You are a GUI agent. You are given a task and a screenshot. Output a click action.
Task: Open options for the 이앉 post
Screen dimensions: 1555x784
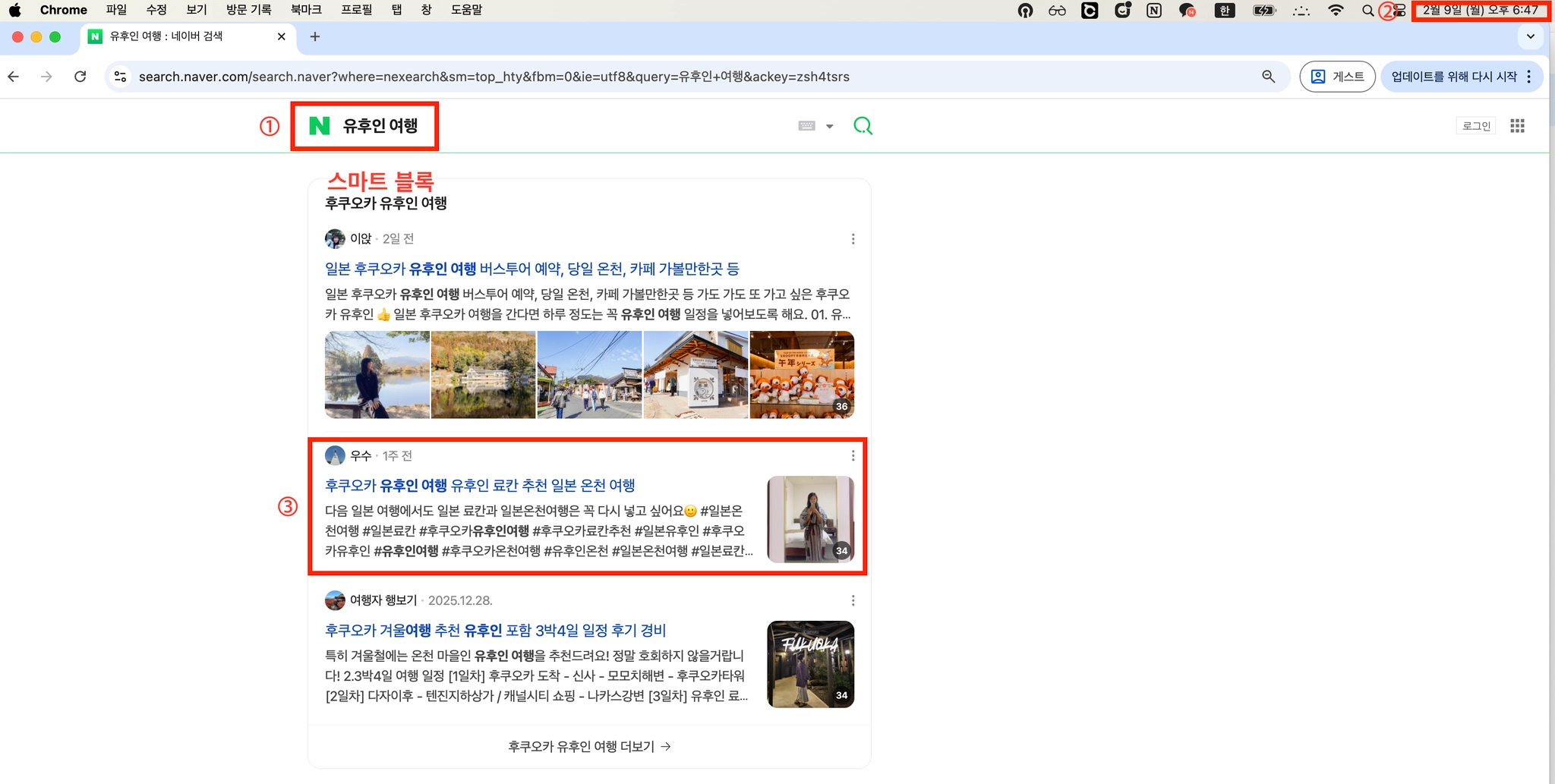[x=853, y=239]
